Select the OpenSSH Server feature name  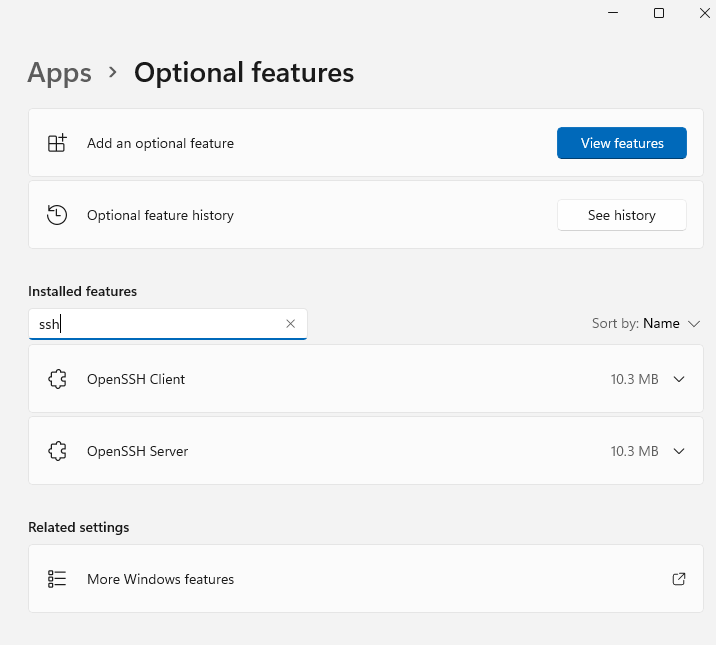pyautogui.click(x=138, y=452)
